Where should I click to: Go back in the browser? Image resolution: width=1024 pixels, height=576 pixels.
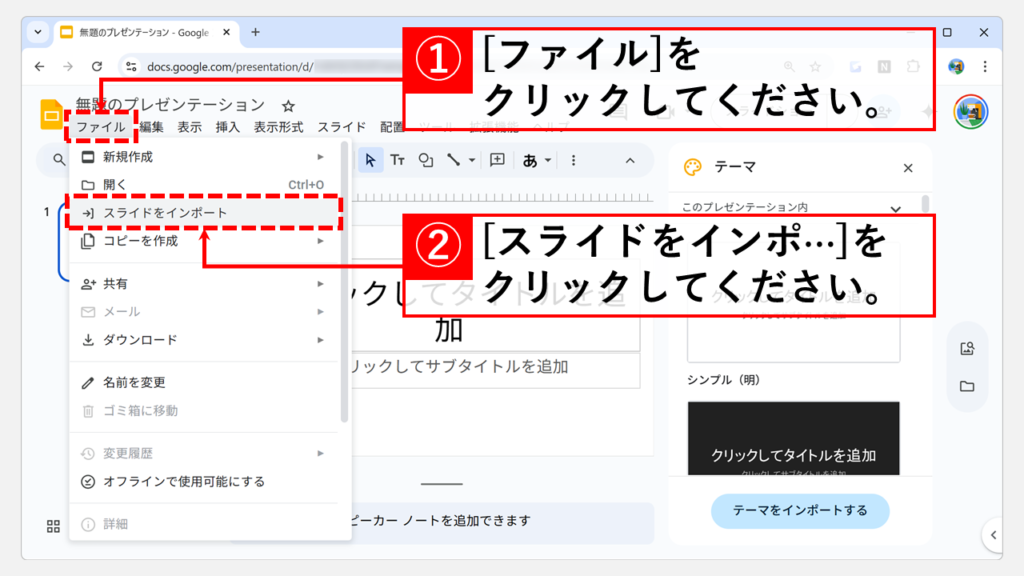coord(40,67)
